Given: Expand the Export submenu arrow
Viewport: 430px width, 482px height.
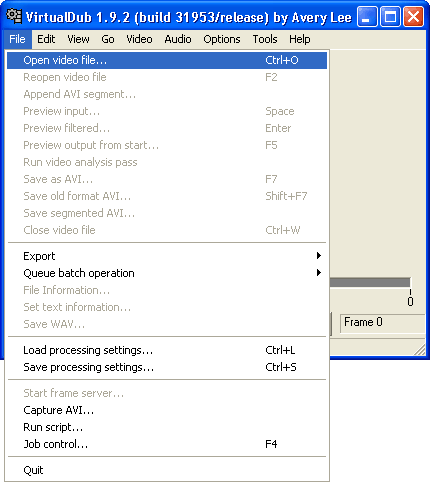Looking at the screenshot, I should tap(319, 256).
